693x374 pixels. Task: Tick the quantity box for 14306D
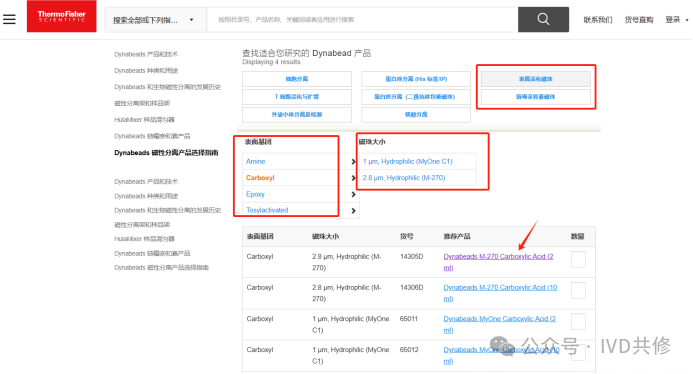578,290
